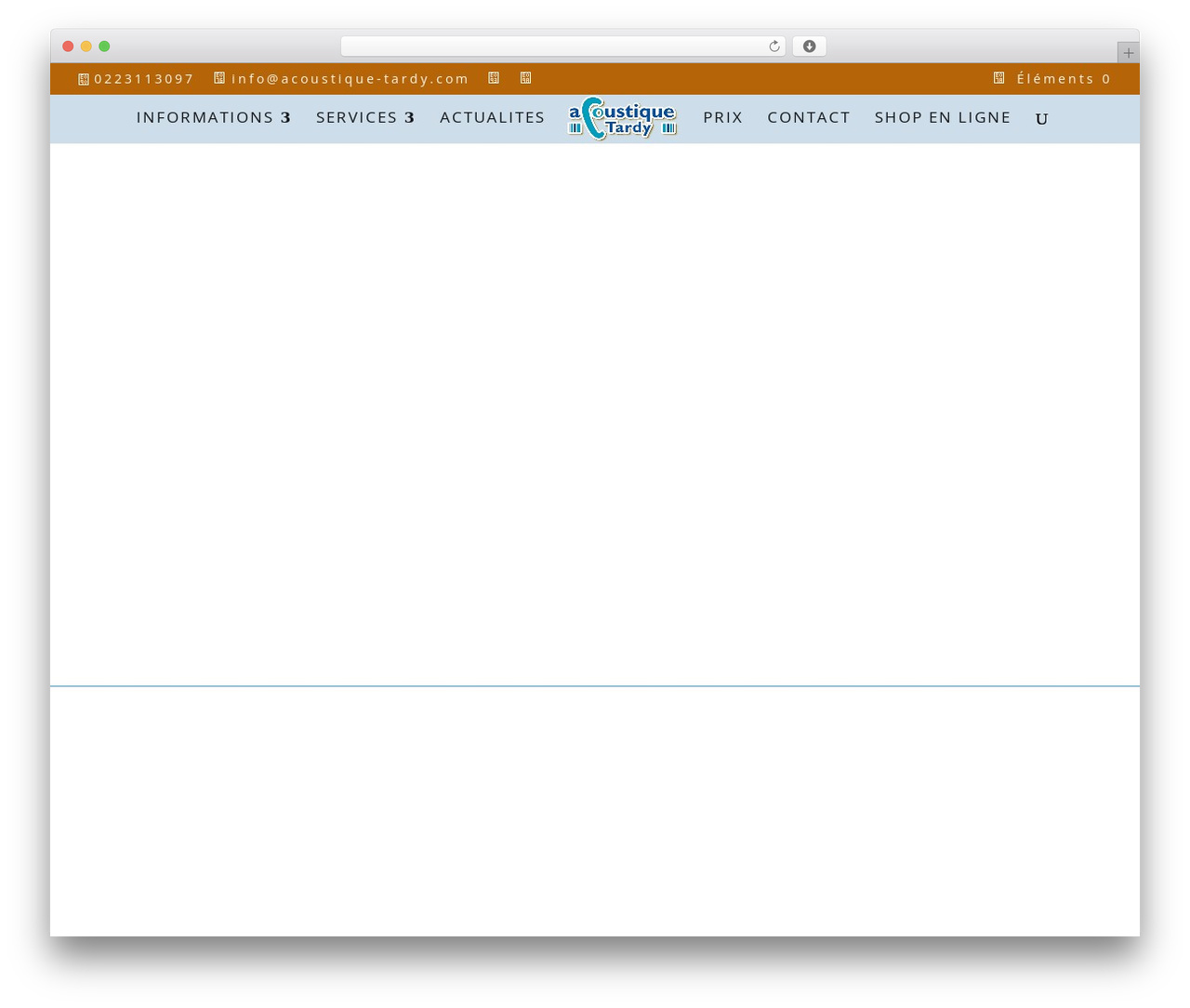This screenshot has height=1008, width=1190.
Task: Open the PRIX menu item
Action: (x=722, y=117)
